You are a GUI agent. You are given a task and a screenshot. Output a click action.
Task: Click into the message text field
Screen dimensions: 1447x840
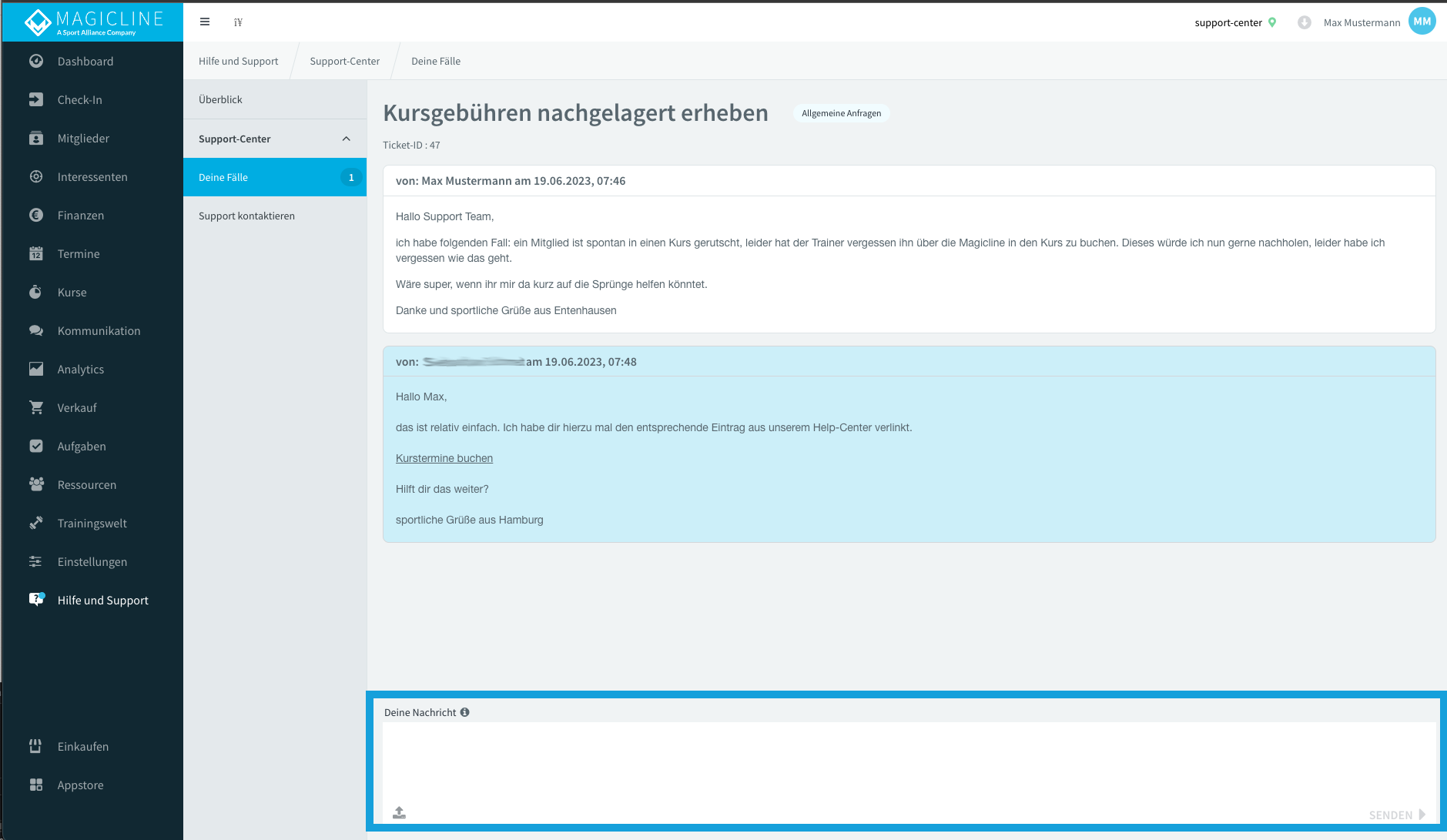(906, 762)
